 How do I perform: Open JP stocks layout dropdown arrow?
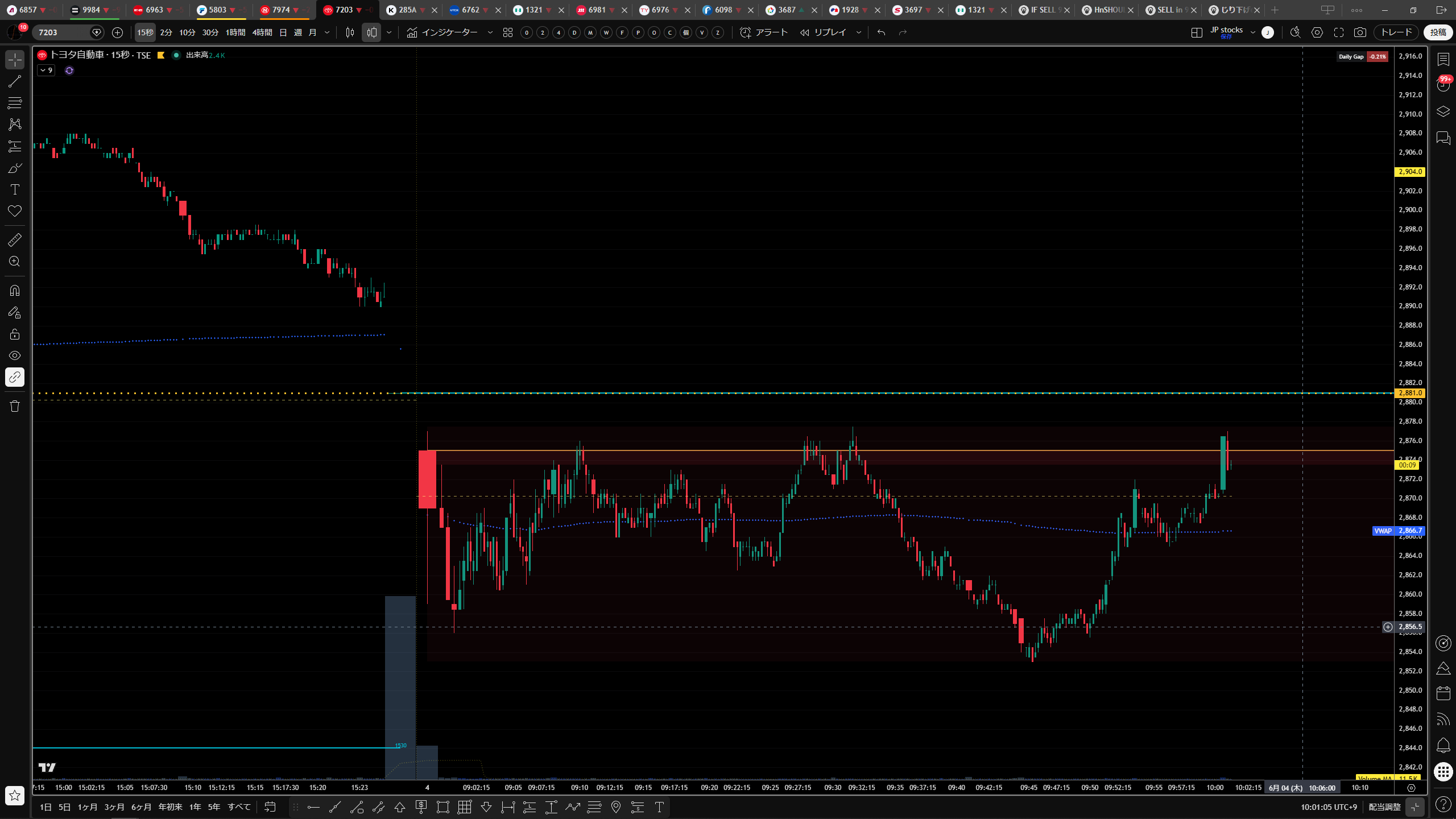(x=1253, y=32)
